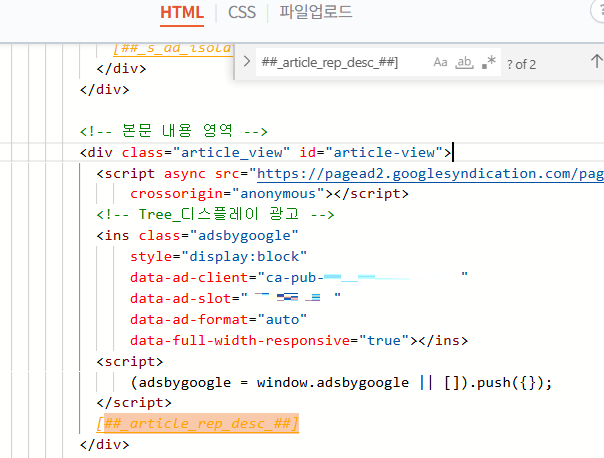Click the data-full-width-responsive="true" line

(x=299, y=340)
